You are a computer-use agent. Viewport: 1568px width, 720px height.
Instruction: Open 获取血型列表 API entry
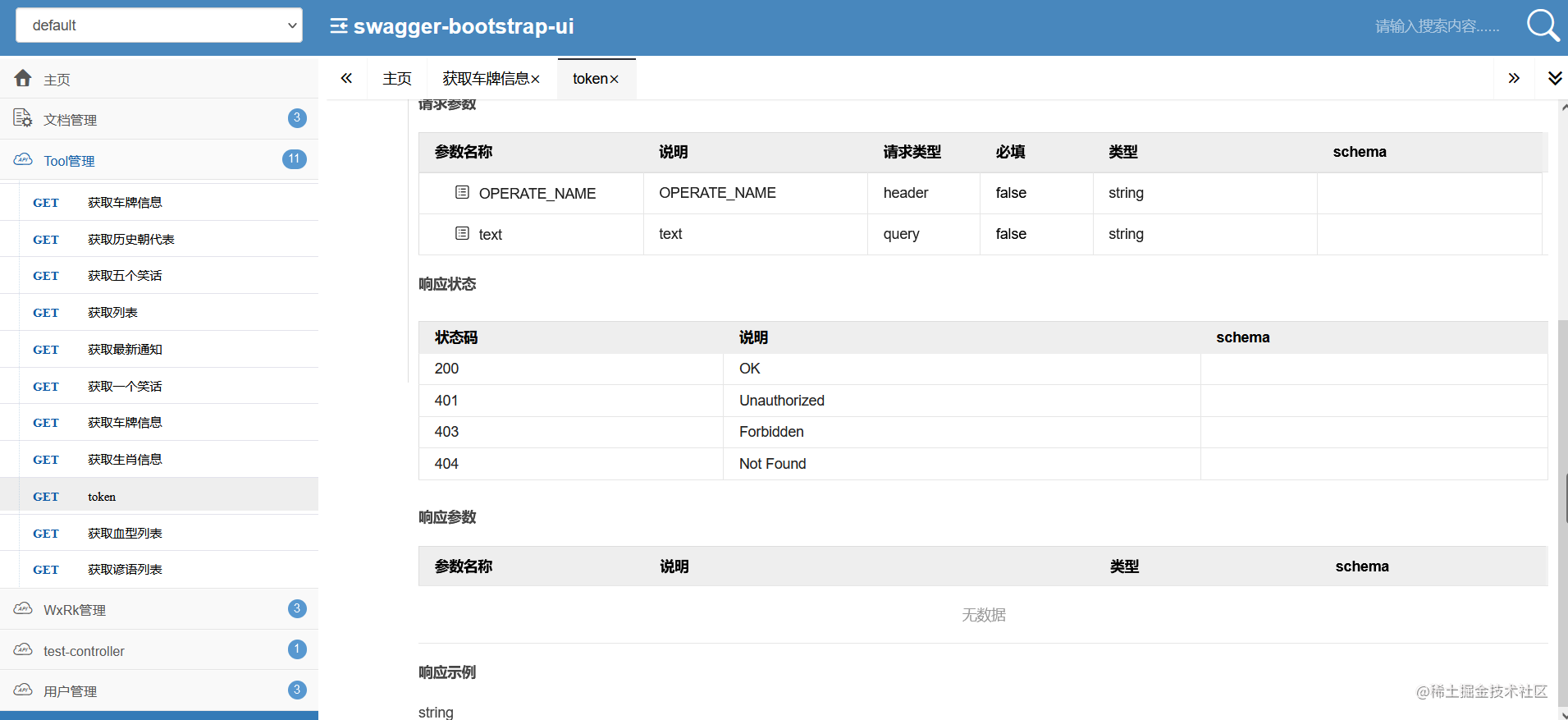pos(159,533)
